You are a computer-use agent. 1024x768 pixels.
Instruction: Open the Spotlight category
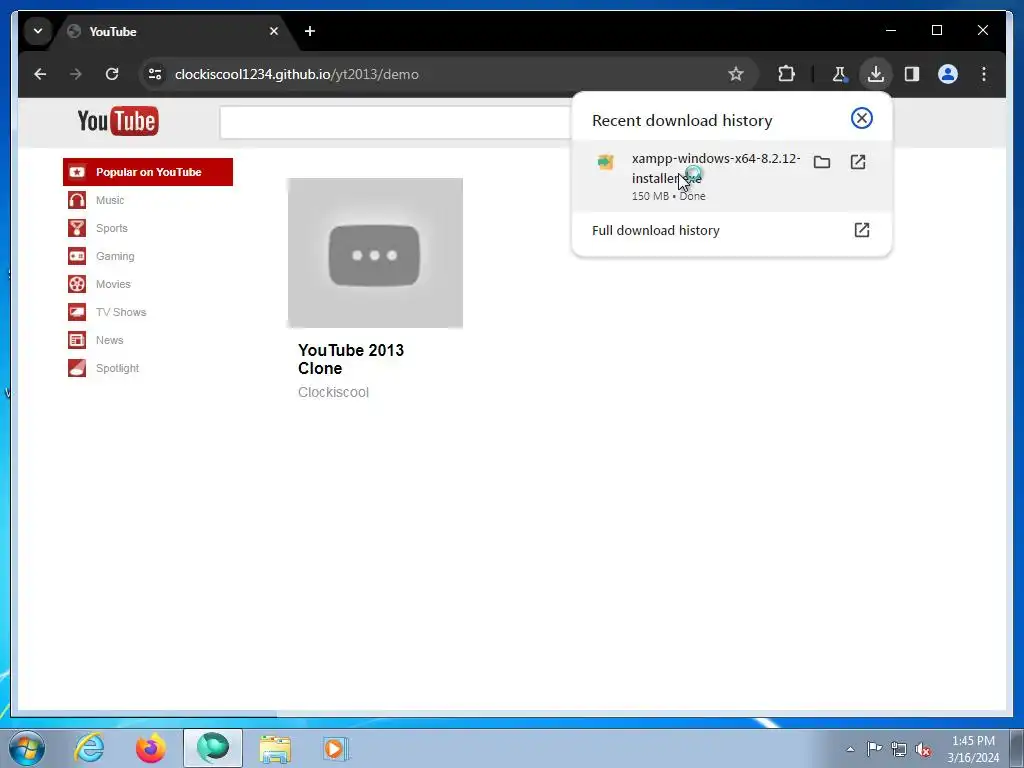click(117, 368)
